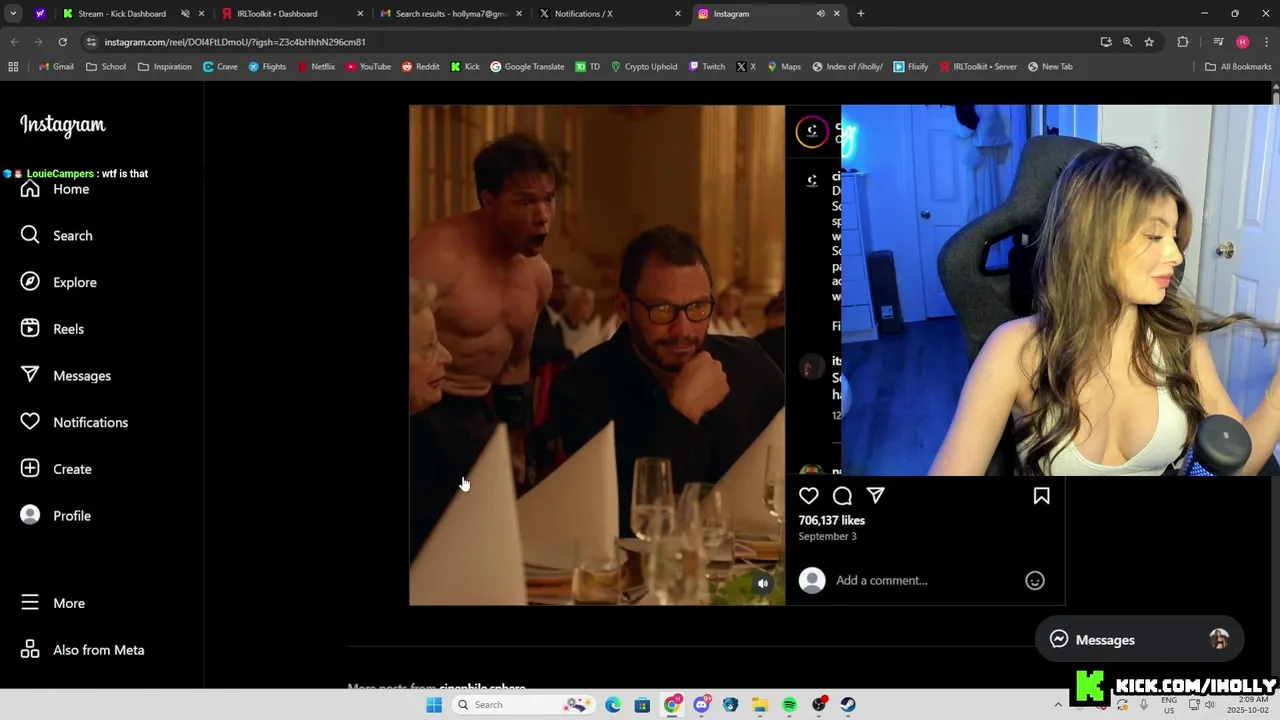This screenshot has height=720, width=1280.
Task: Save the reel with bookmark icon
Action: pyautogui.click(x=1041, y=496)
